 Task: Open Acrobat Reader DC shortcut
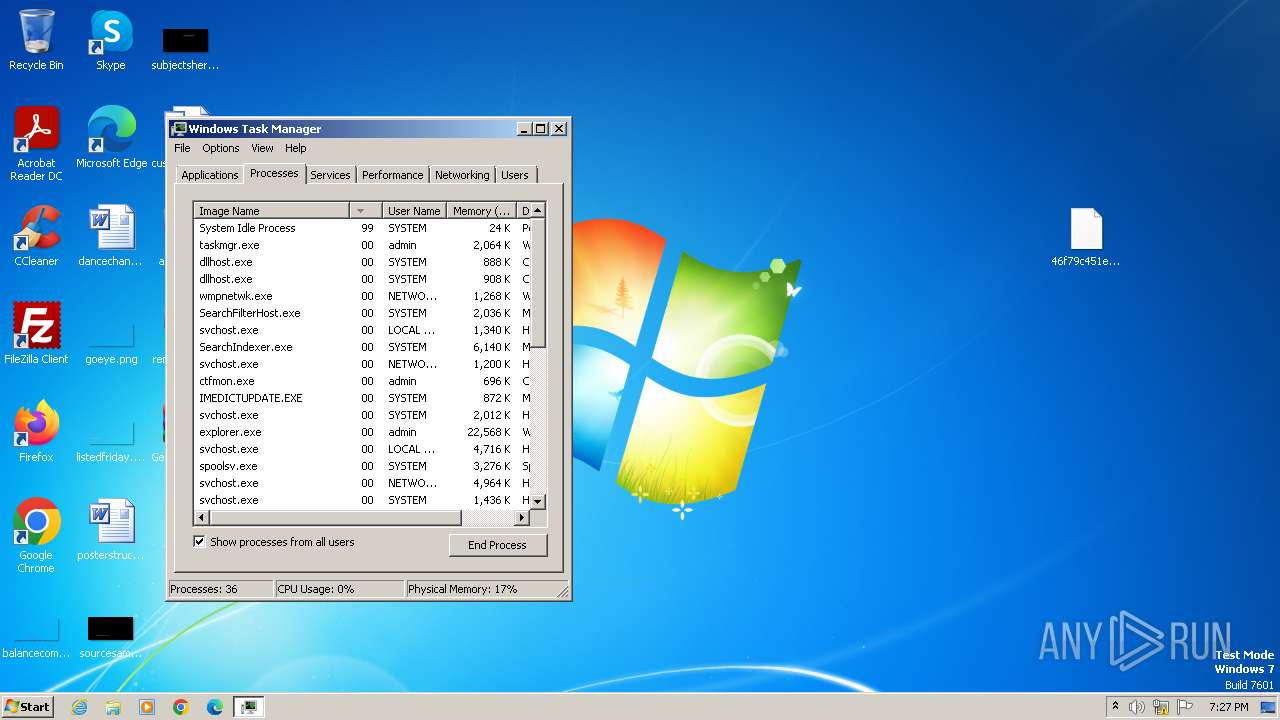tap(36, 143)
